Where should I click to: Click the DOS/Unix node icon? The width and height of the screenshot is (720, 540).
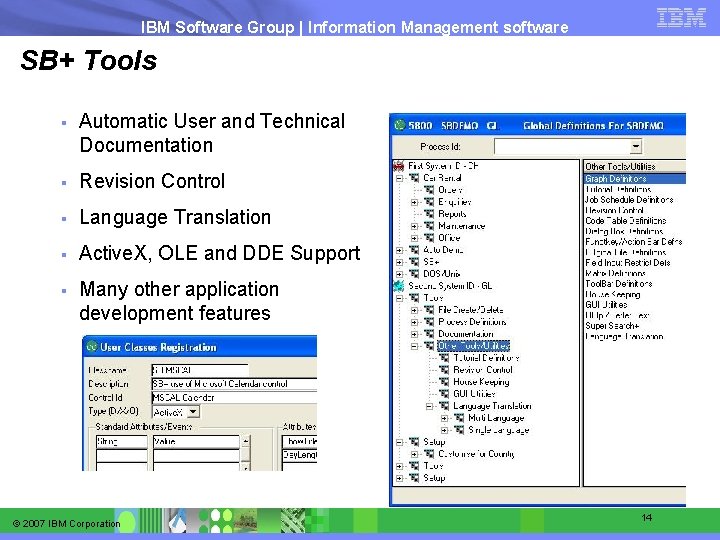click(414, 274)
